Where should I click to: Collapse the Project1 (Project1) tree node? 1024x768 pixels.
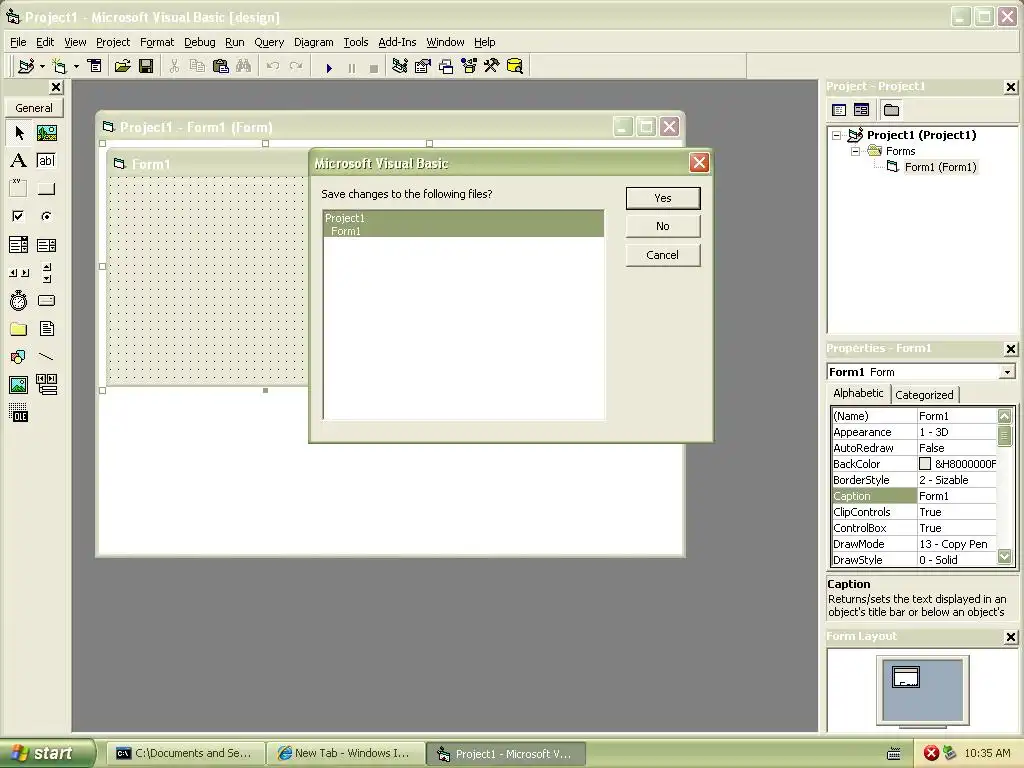pos(836,135)
